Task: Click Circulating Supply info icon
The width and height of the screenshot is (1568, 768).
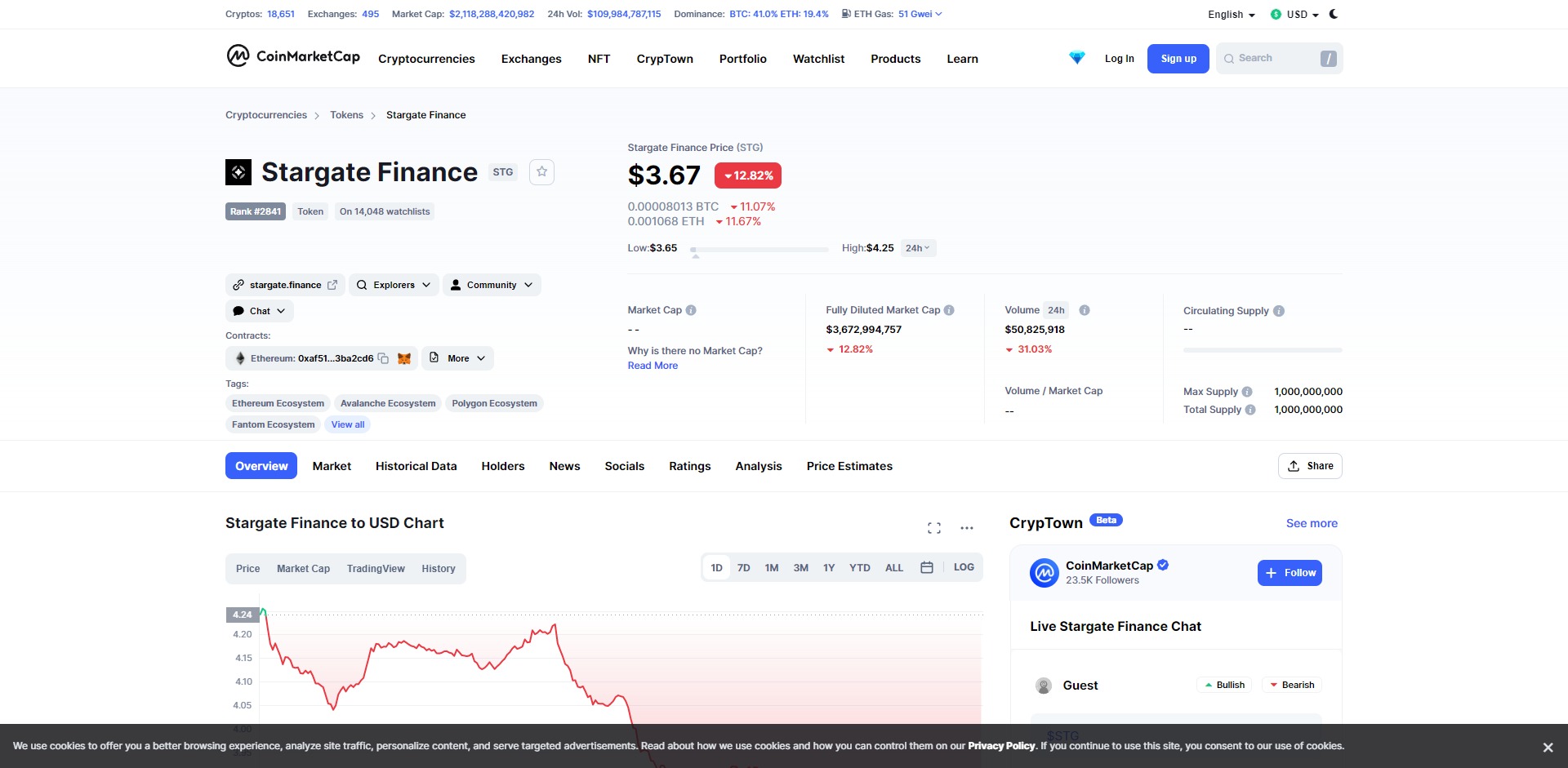Action: (x=1279, y=311)
